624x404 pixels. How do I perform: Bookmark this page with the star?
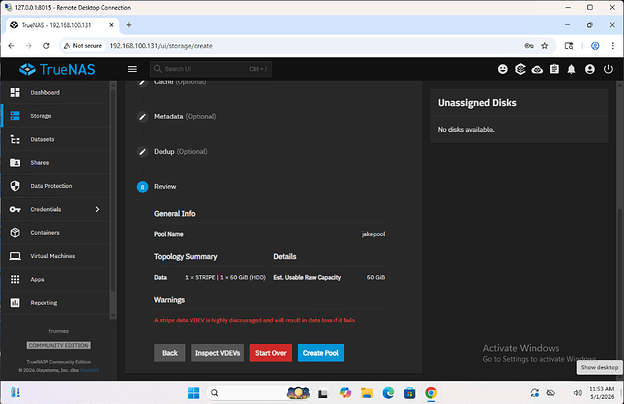pos(545,46)
